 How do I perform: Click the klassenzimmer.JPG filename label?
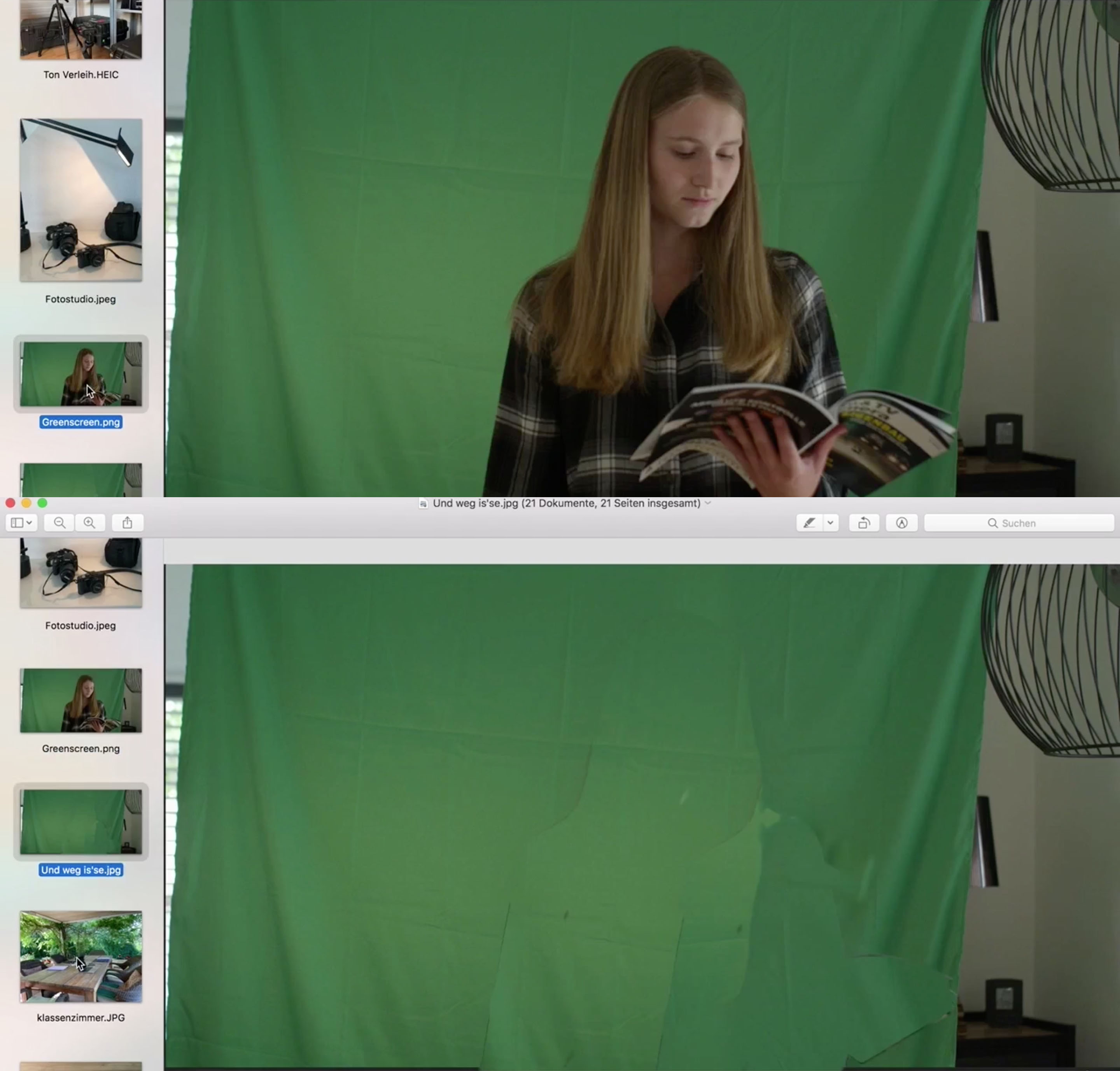(81, 1017)
